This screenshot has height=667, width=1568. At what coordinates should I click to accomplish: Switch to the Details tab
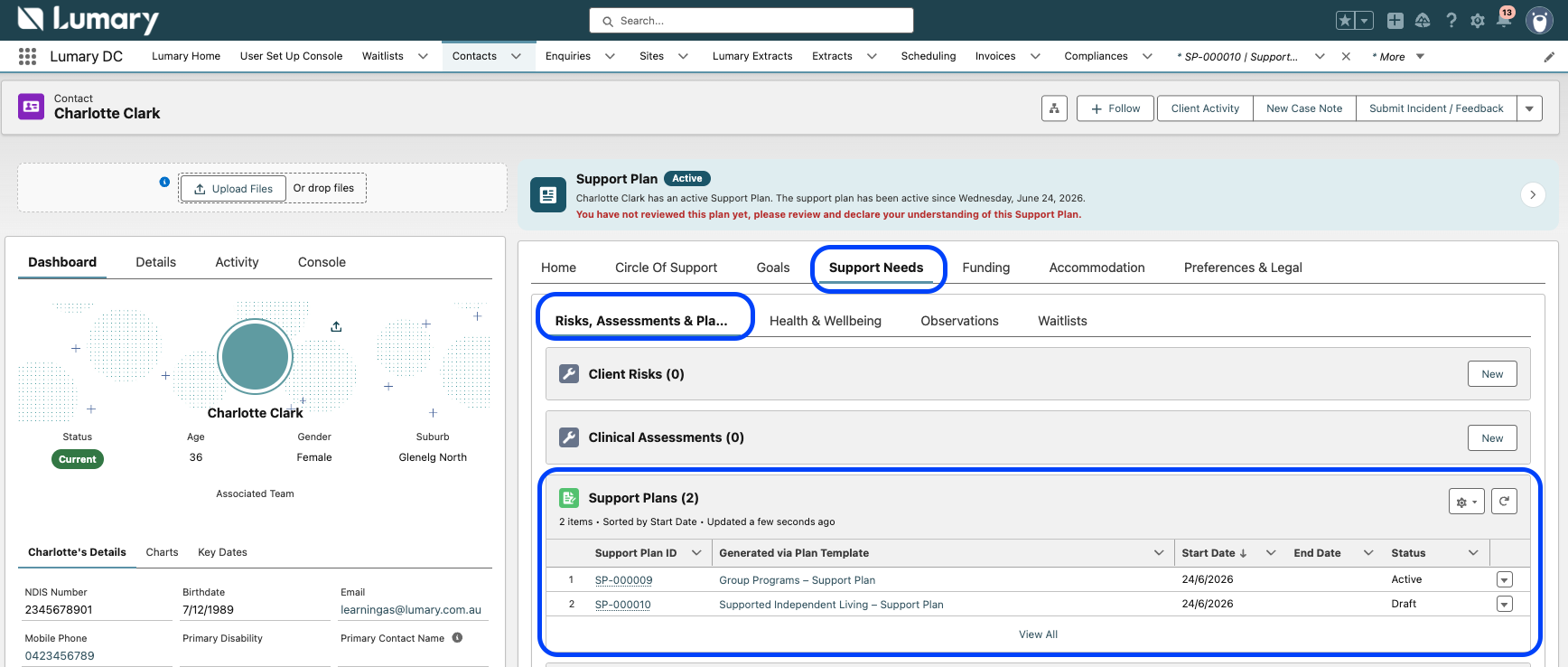pyautogui.click(x=155, y=262)
